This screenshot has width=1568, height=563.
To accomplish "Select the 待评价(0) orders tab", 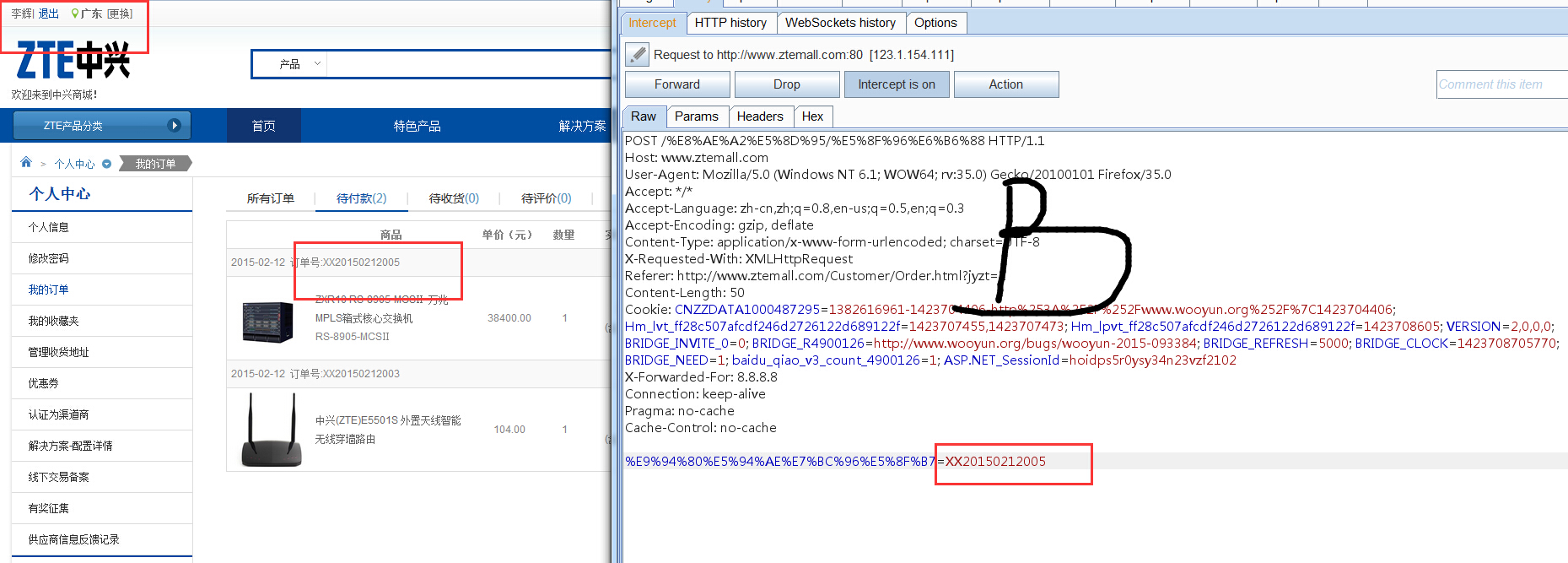I will pyautogui.click(x=547, y=198).
